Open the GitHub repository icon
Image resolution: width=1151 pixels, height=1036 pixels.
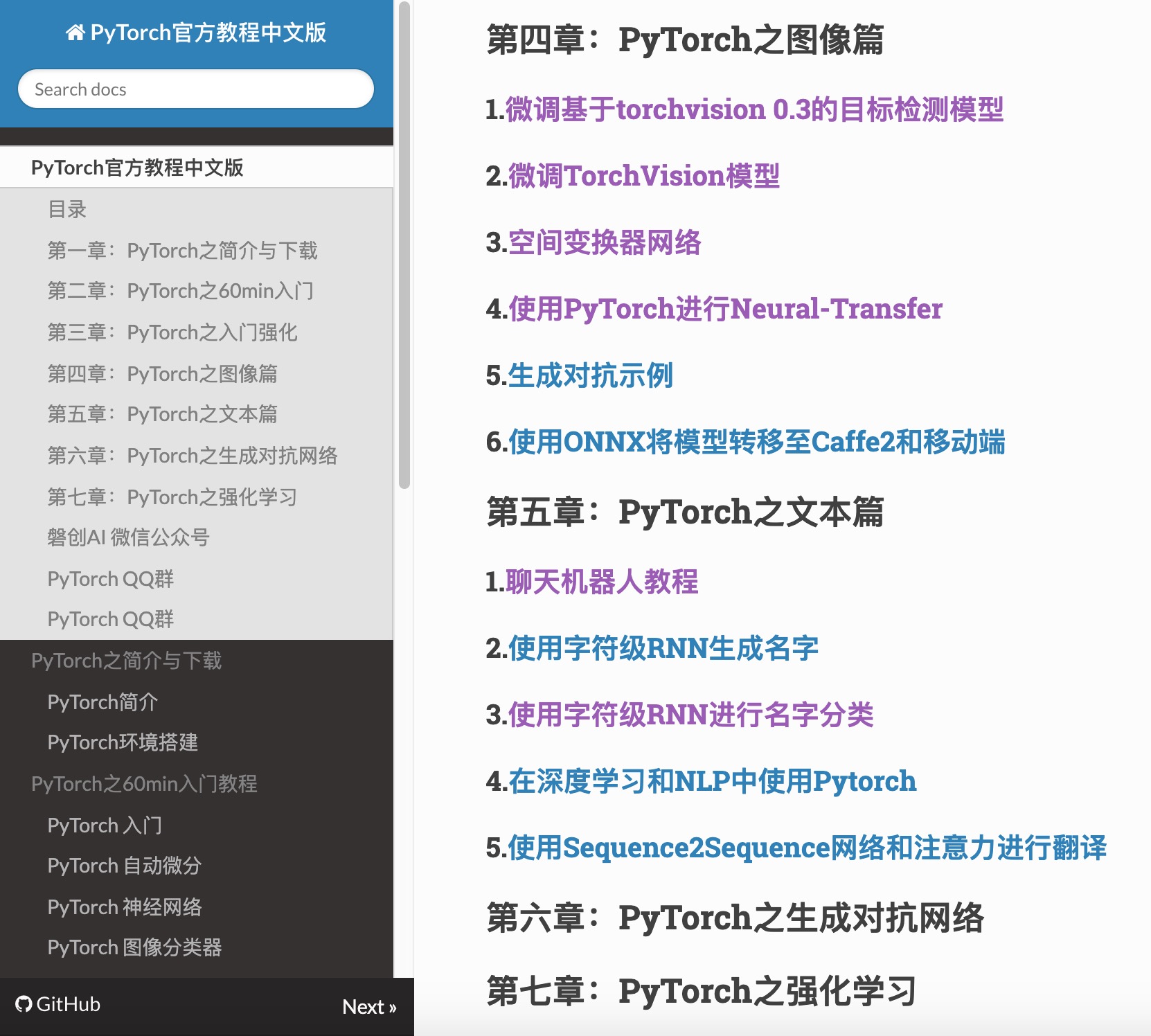24,1003
